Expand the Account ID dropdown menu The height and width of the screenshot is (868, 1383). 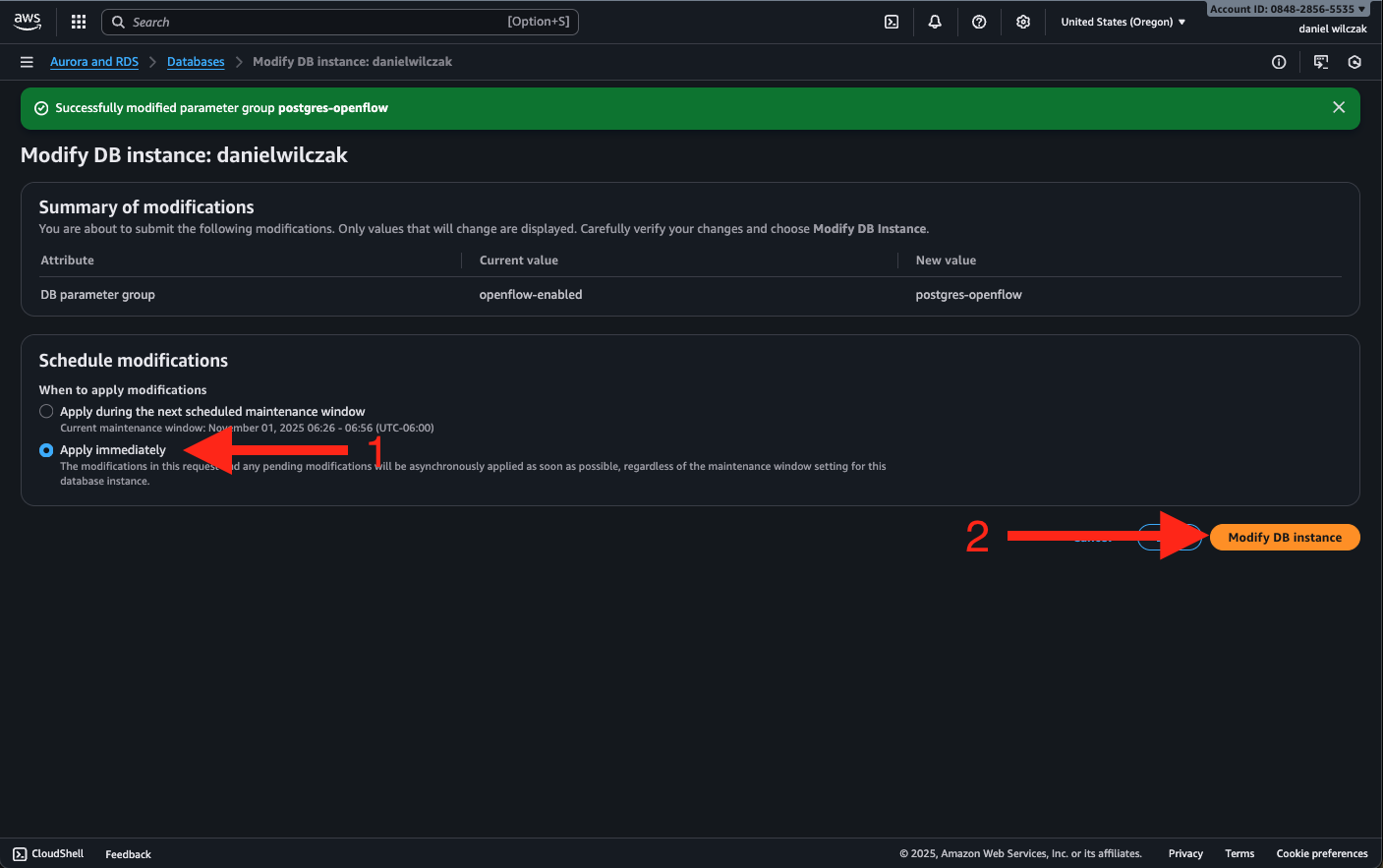tap(1287, 9)
